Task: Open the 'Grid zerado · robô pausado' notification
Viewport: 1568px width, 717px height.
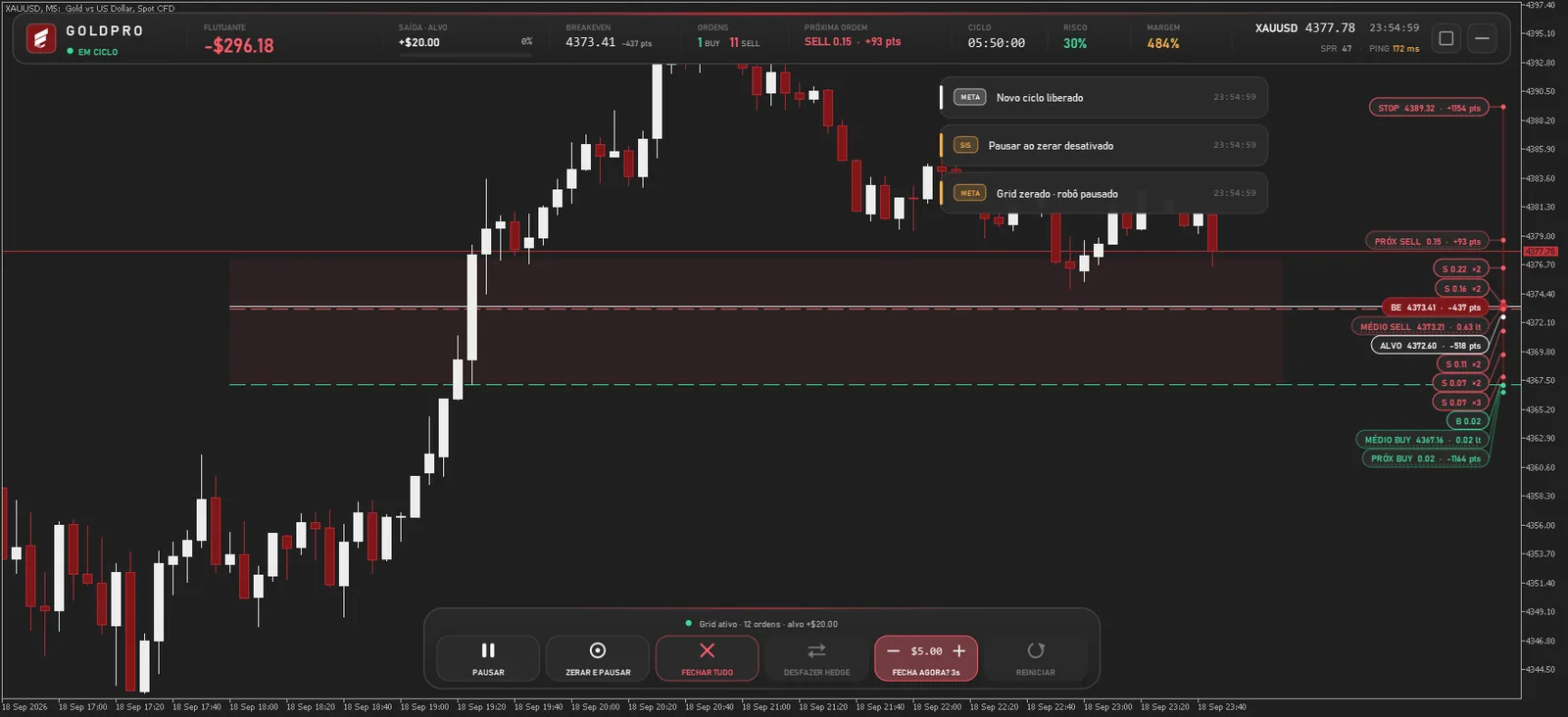Action: (x=1103, y=194)
